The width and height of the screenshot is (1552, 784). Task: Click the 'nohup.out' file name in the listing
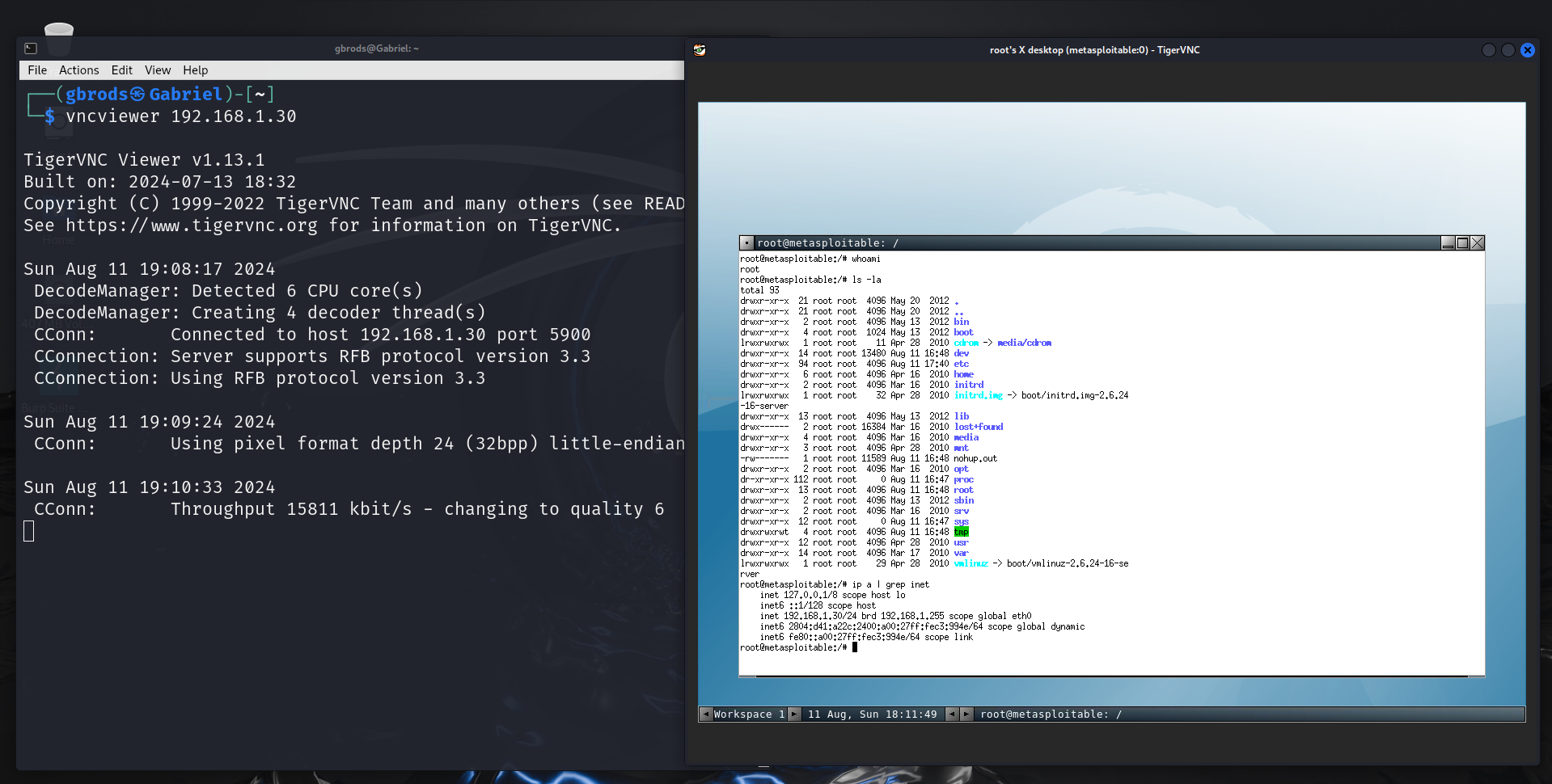(x=976, y=458)
